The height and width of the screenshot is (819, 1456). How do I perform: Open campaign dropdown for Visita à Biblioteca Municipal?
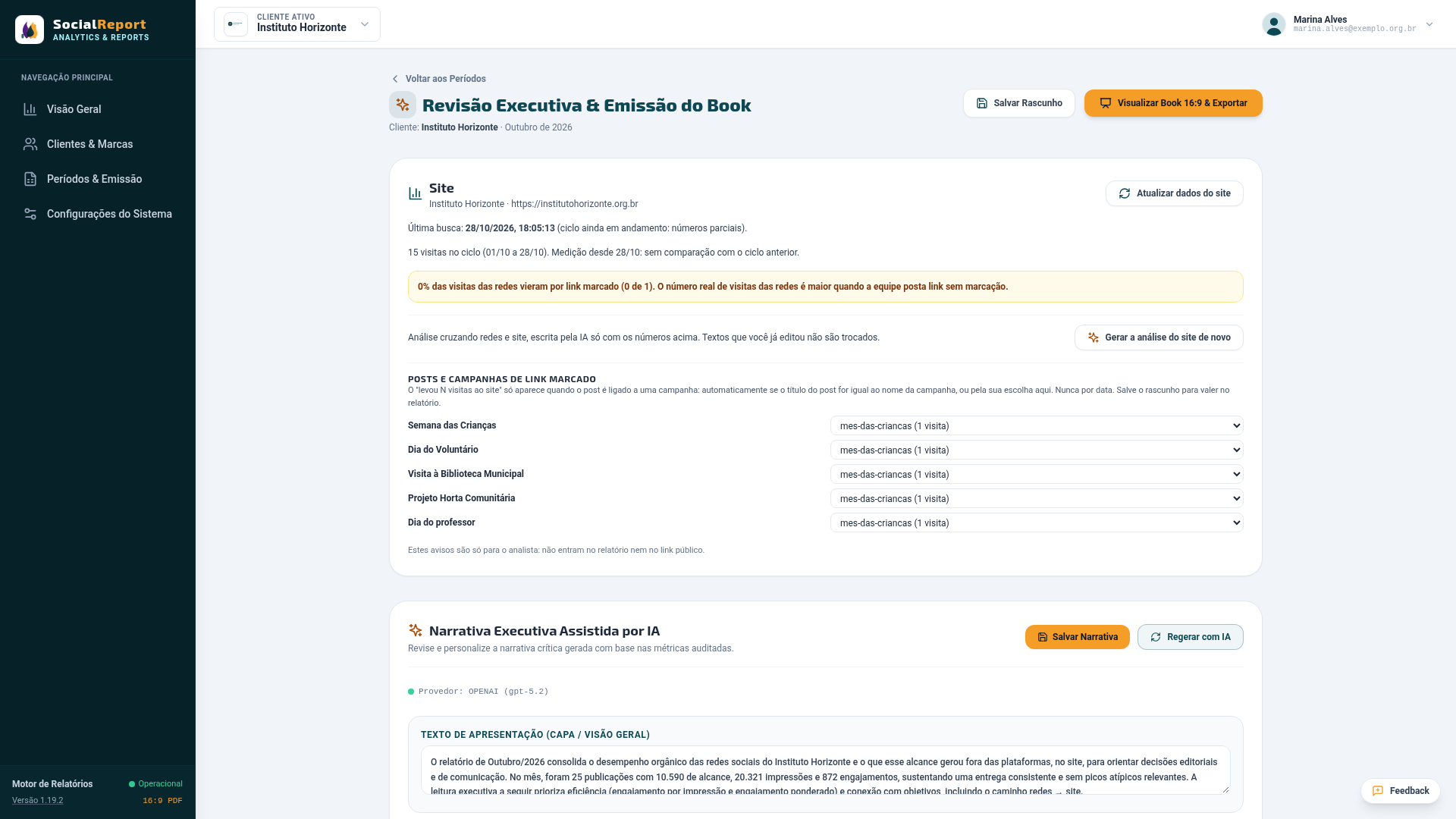(1037, 474)
